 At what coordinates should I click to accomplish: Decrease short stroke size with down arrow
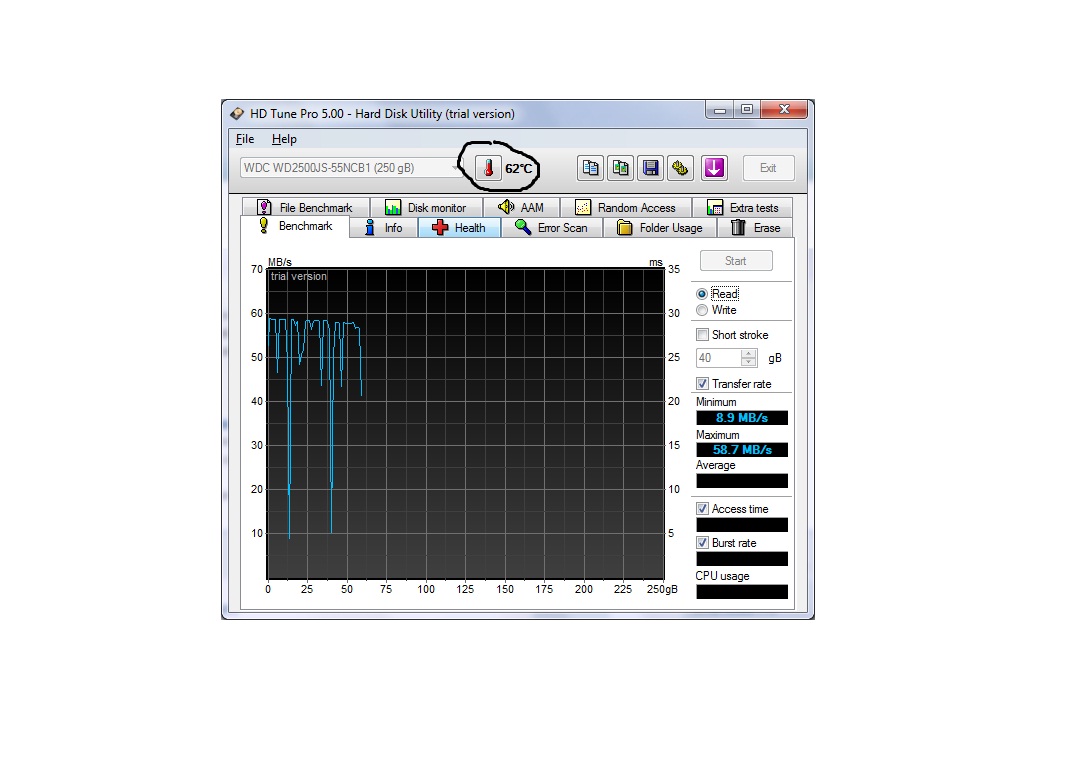[748, 362]
